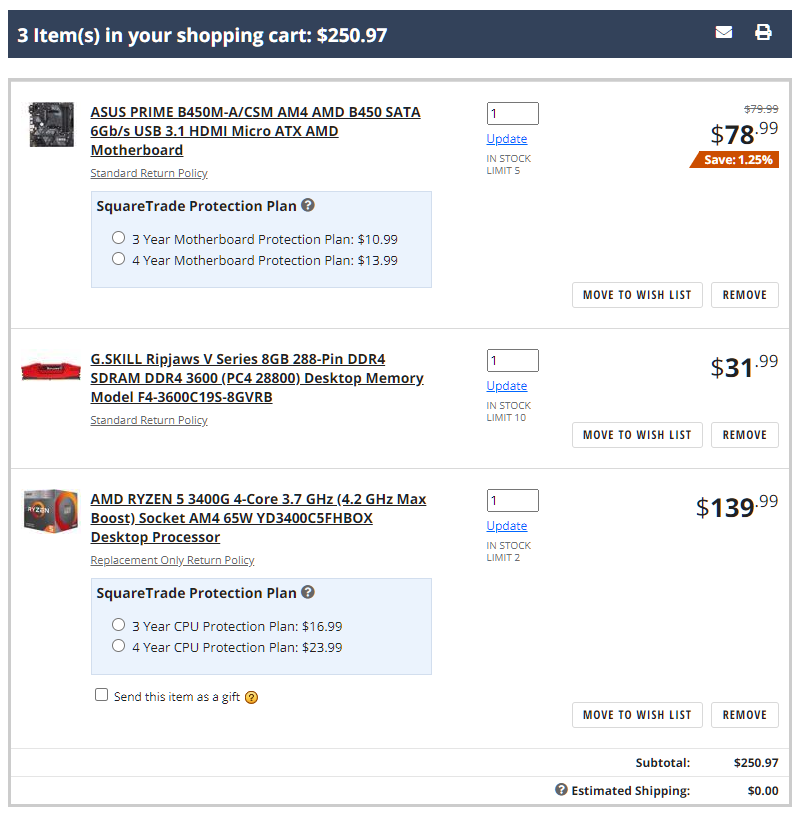Remove the ASUS motherboard from cart
The height and width of the screenshot is (819, 800).
click(744, 295)
